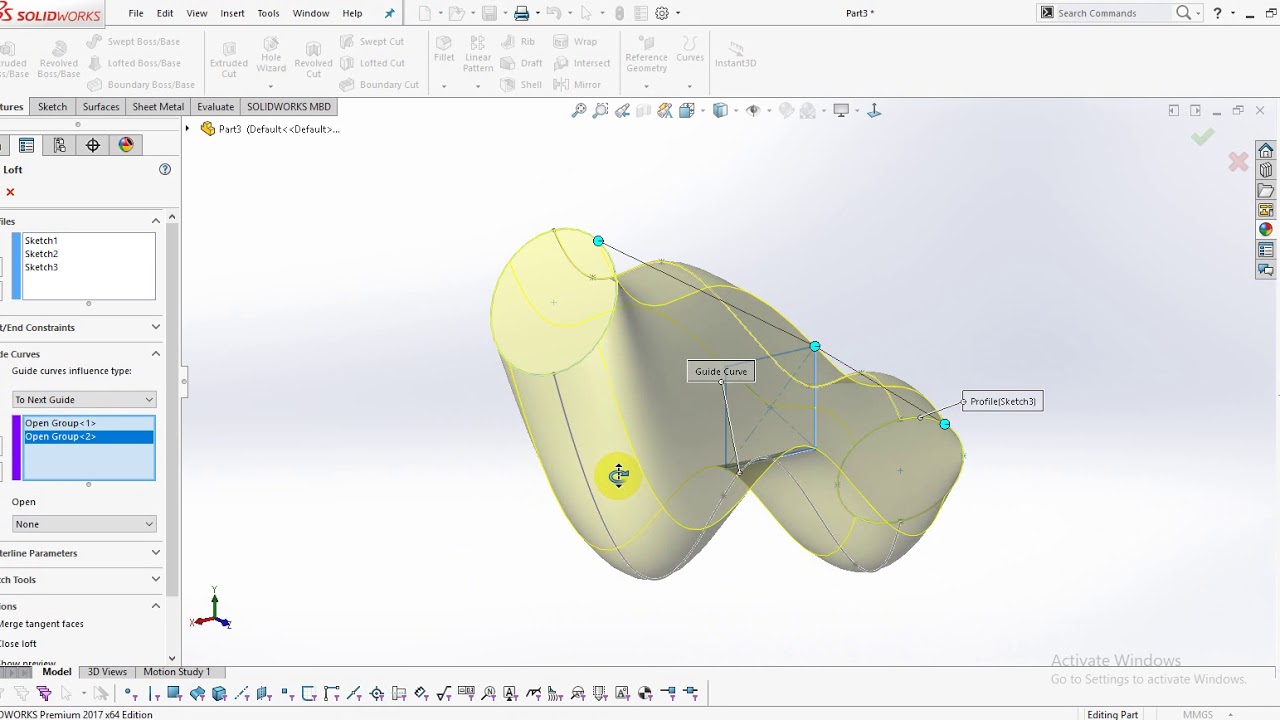Toggle the Filter Solid Bodies icon

click(x=219, y=693)
